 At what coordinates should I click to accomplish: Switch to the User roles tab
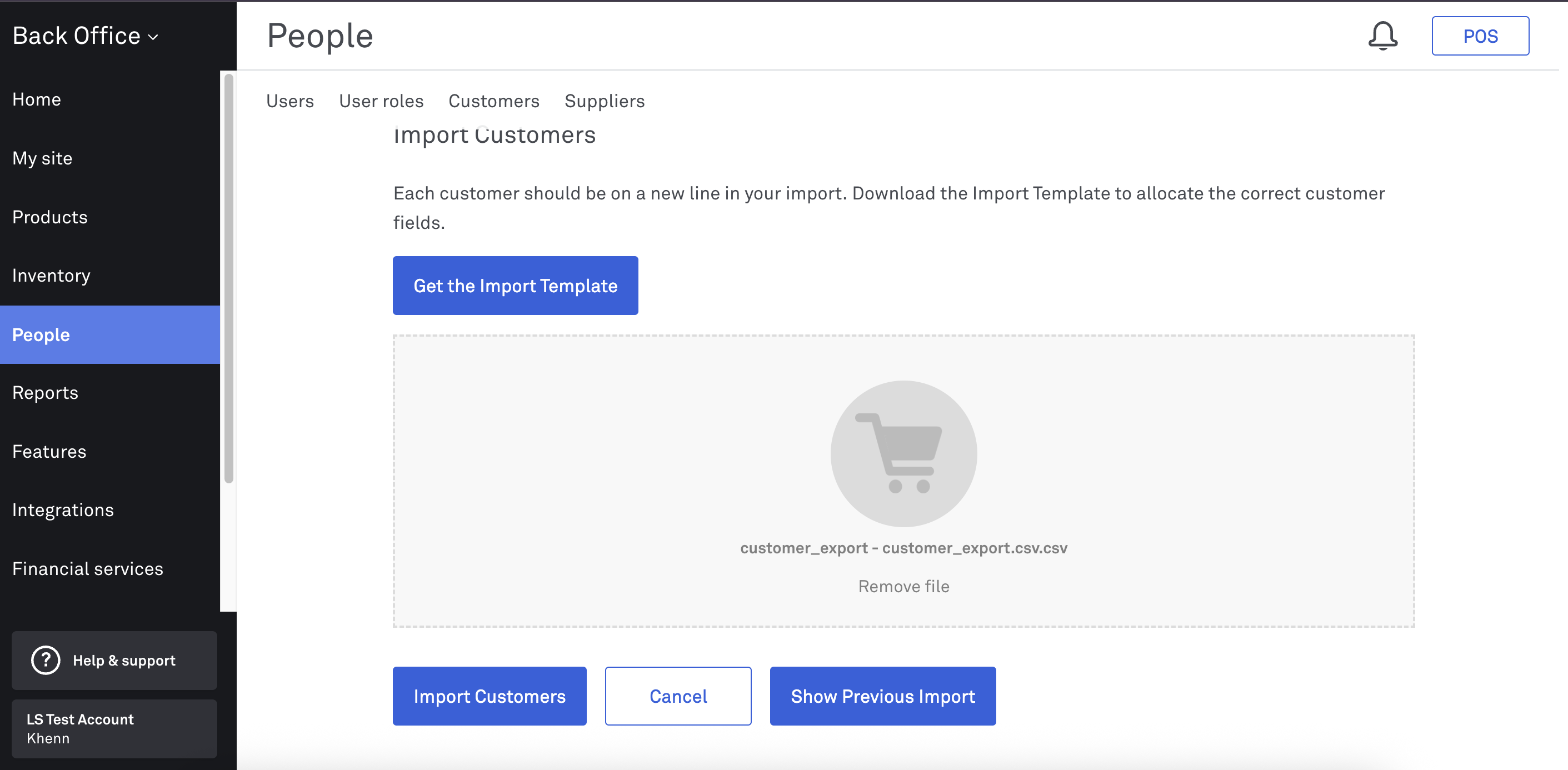click(x=381, y=101)
